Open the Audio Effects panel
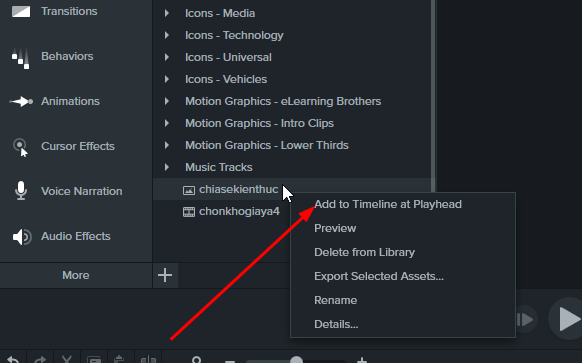582x363 pixels. click(61, 236)
